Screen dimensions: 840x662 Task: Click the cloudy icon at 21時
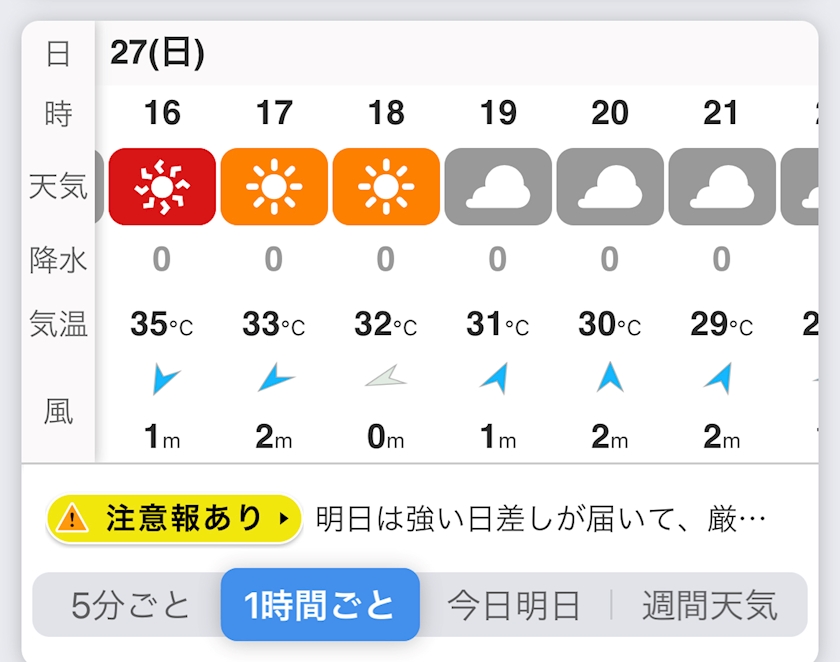(722, 187)
